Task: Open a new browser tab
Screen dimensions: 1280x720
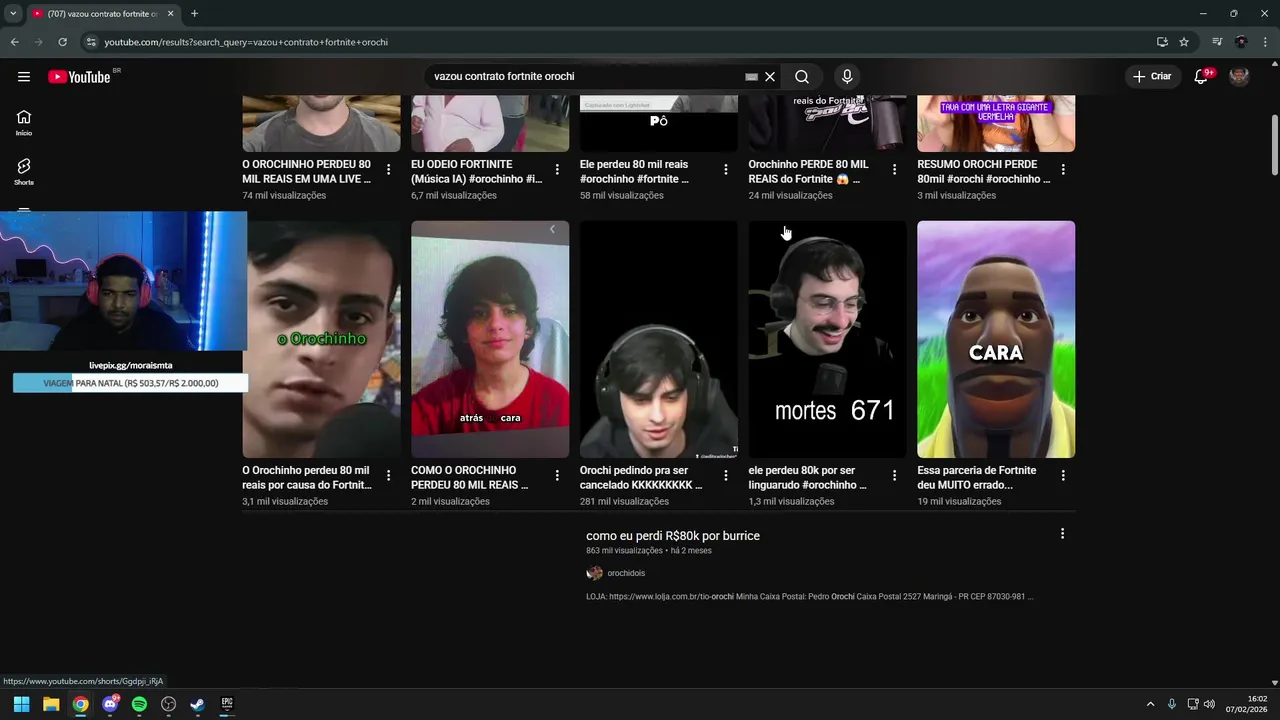Action: pyautogui.click(x=194, y=14)
